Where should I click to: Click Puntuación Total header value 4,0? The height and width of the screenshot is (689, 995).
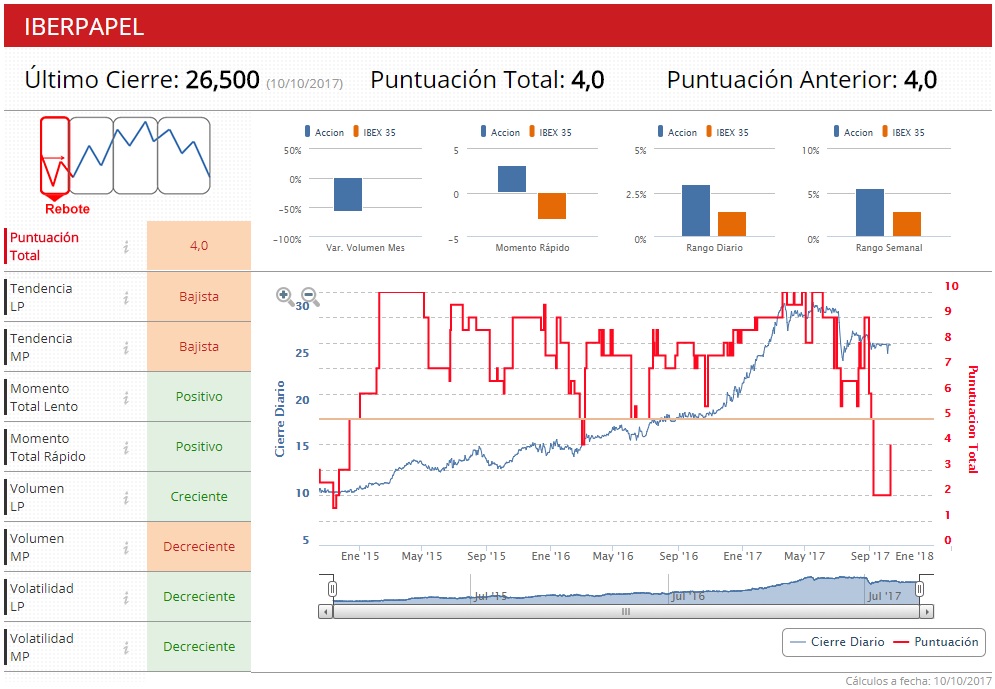click(588, 80)
